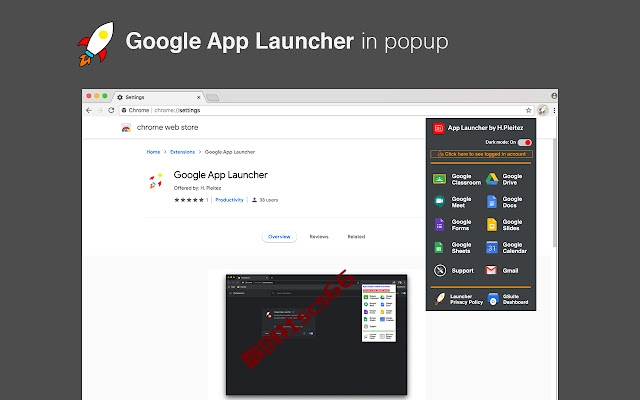The width and height of the screenshot is (640, 400).
Task: Open Google Classroom from the launcher popup
Action: [456, 179]
